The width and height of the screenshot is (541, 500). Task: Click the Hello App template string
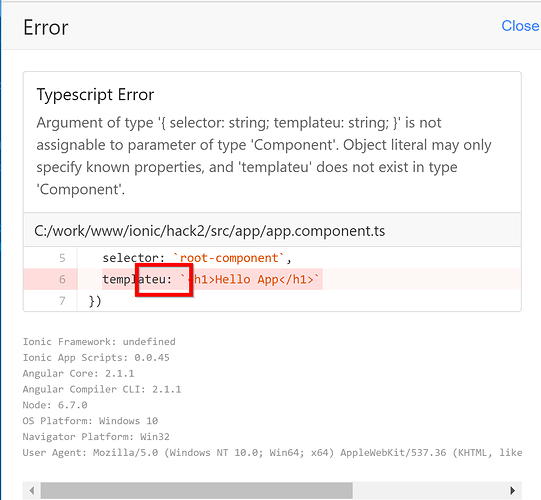250,279
